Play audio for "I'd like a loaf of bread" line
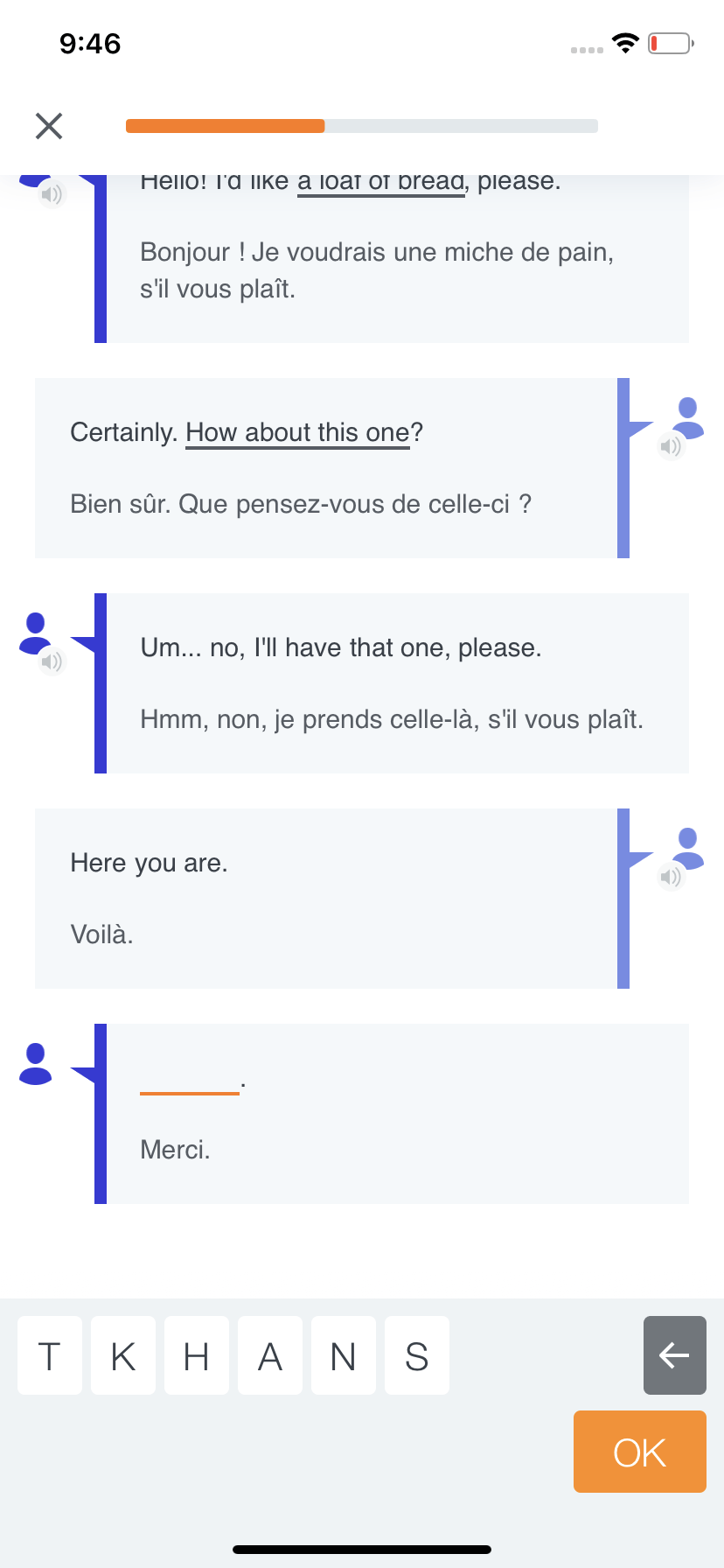Image resolution: width=724 pixels, height=1568 pixels. click(52, 193)
